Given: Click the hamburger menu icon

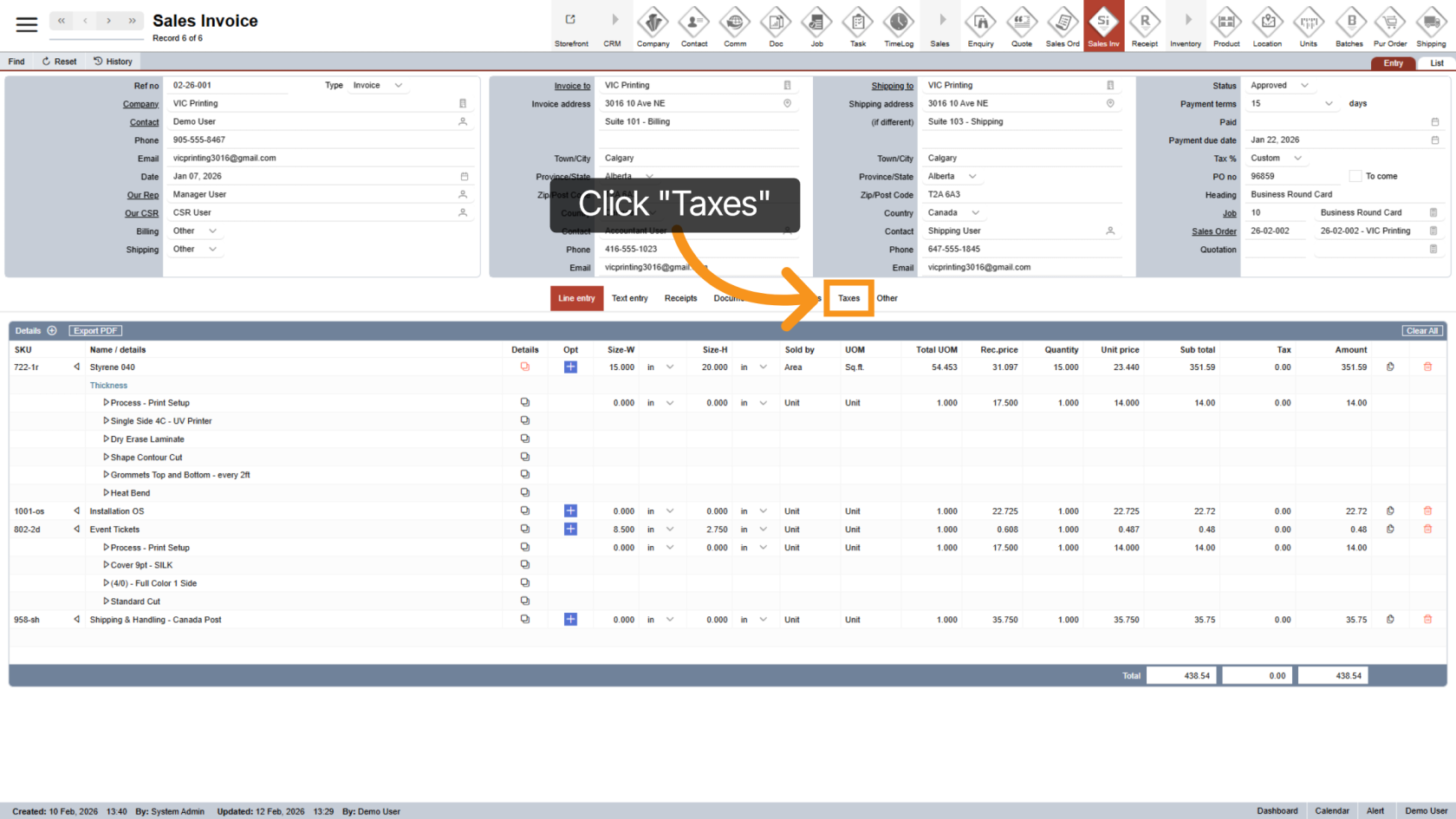Looking at the screenshot, I should pyautogui.click(x=26, y=23).
